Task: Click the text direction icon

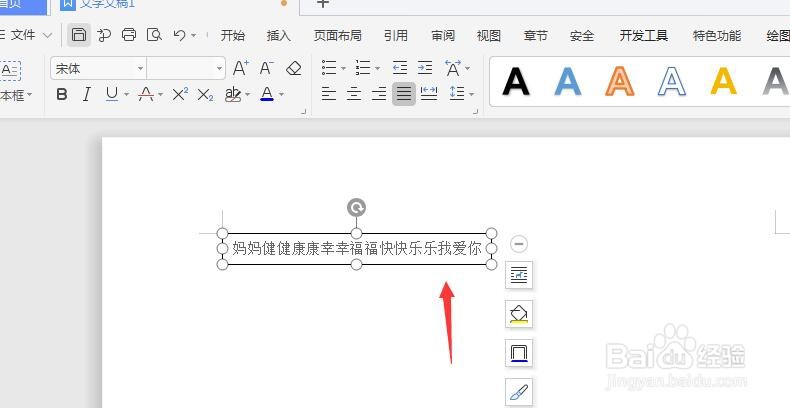Action: [453, 67]
